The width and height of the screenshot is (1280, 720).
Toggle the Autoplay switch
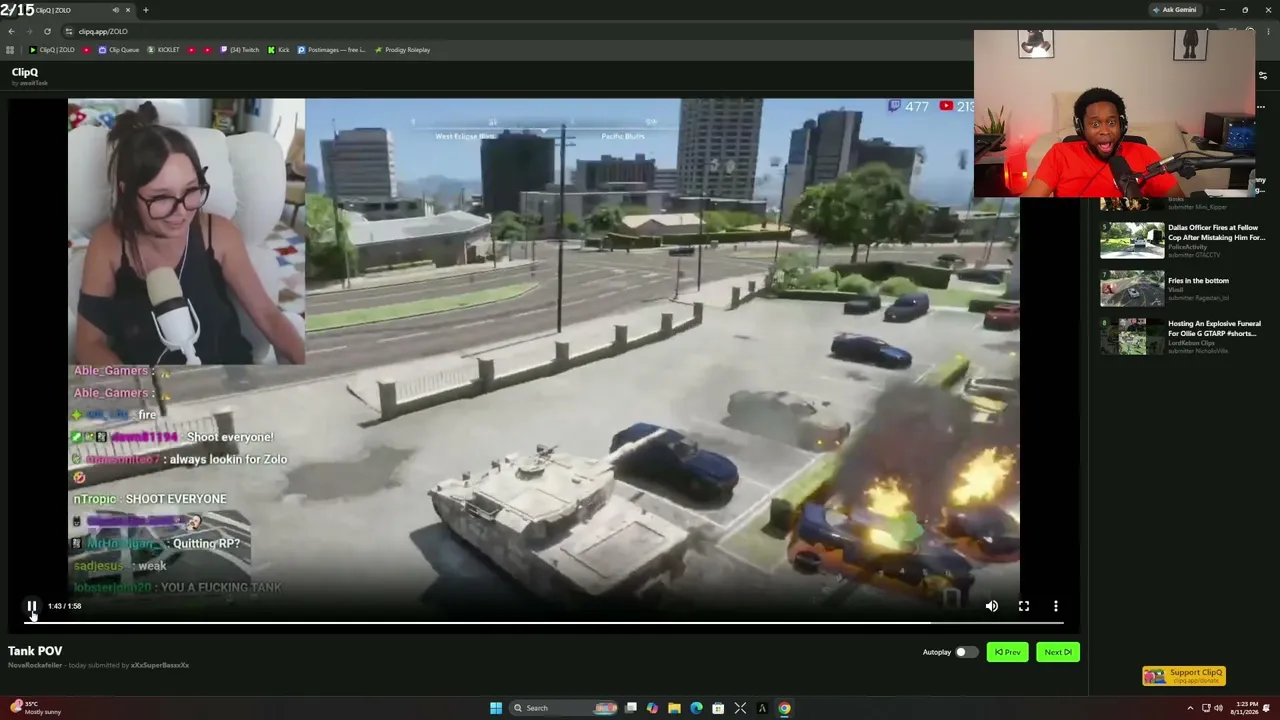tap(965, 652)
